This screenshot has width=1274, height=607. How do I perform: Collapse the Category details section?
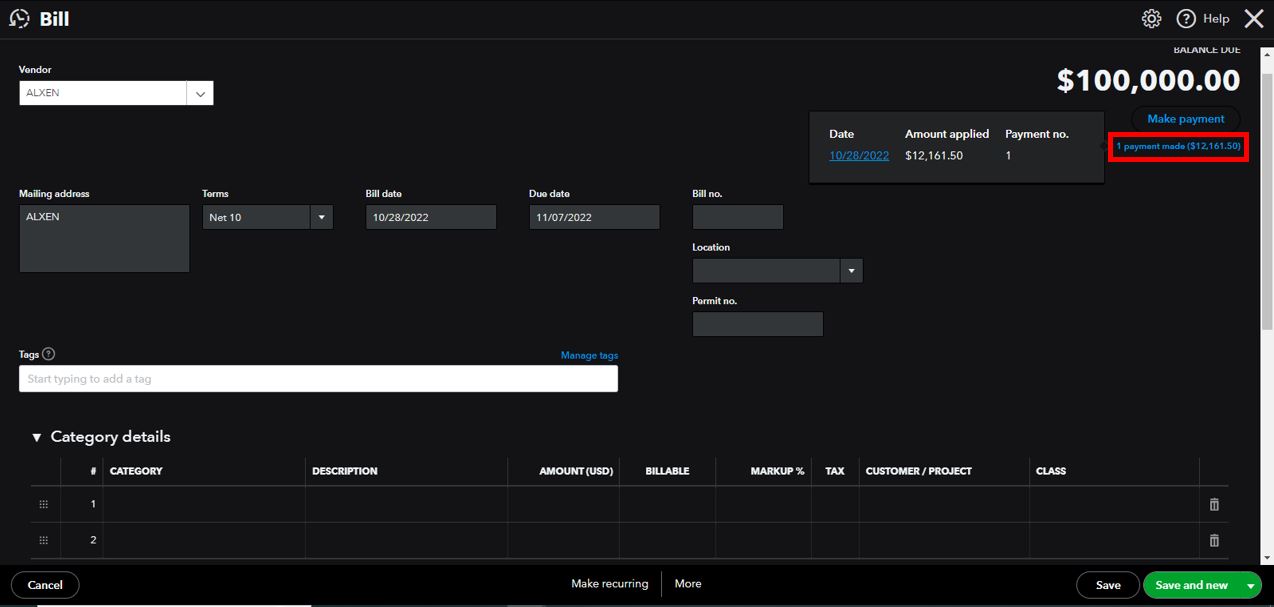click(x=37, y=437)
